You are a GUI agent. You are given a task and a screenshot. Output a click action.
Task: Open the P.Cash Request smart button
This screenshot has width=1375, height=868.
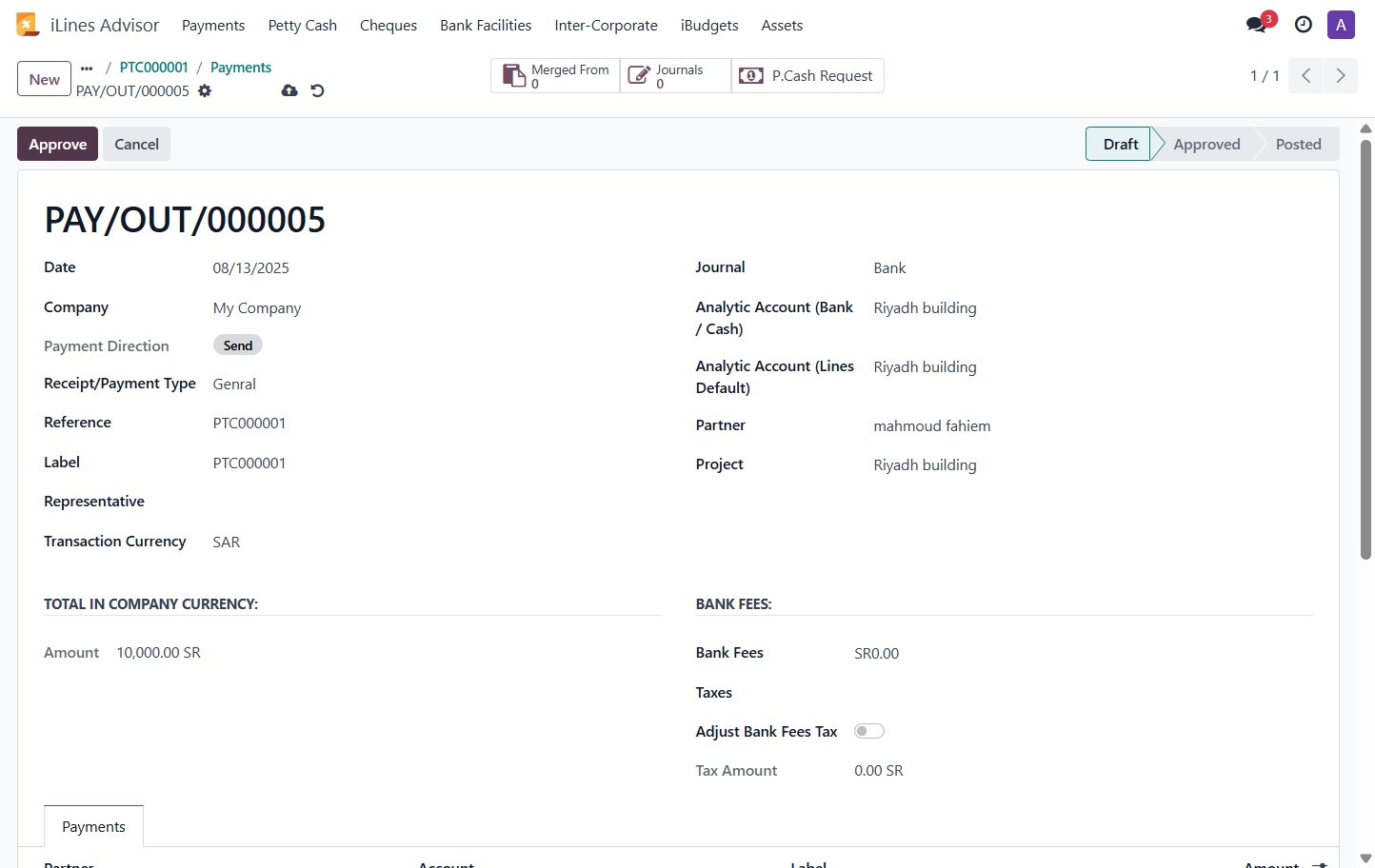807,76
